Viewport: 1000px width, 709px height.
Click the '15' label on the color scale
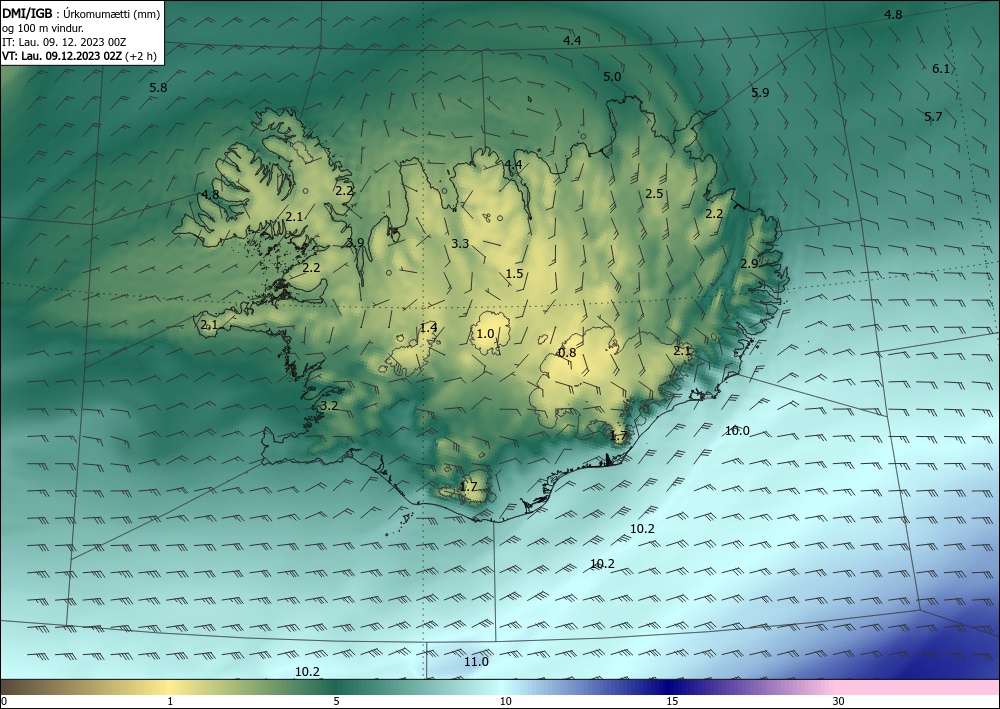tap(672, 702)
